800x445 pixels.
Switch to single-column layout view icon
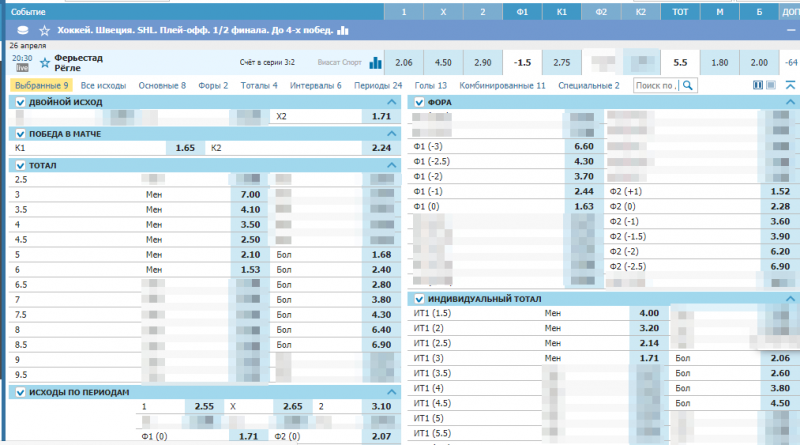[770, 86]
